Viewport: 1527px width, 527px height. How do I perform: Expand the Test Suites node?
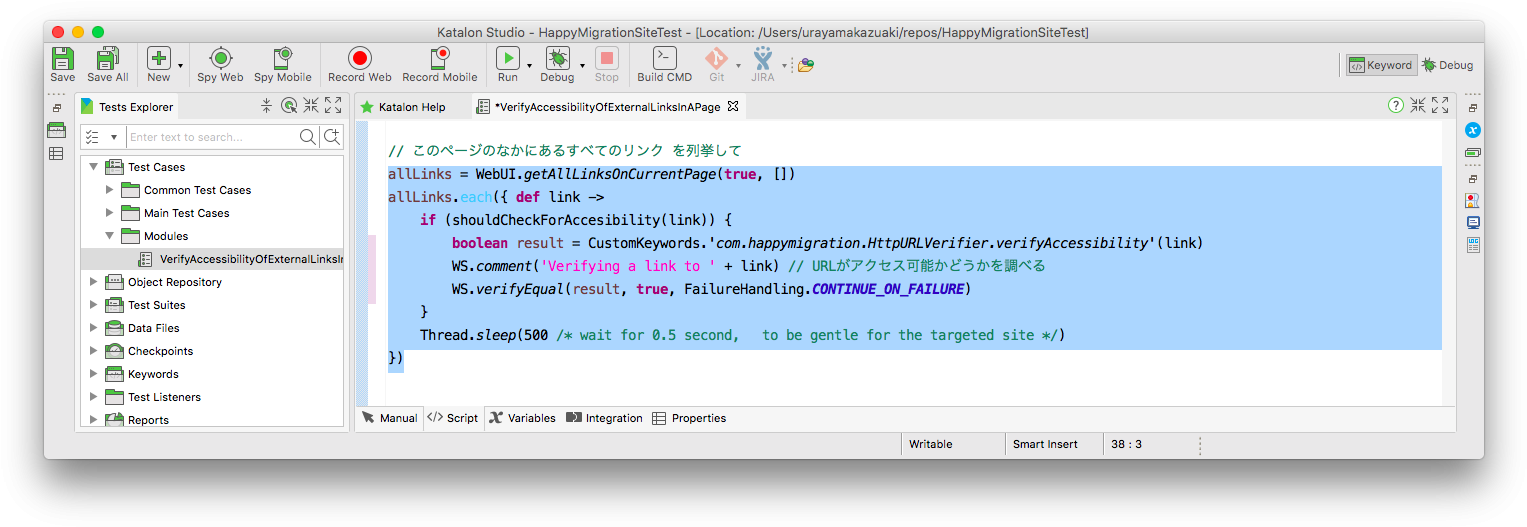[x=94, y=305]
